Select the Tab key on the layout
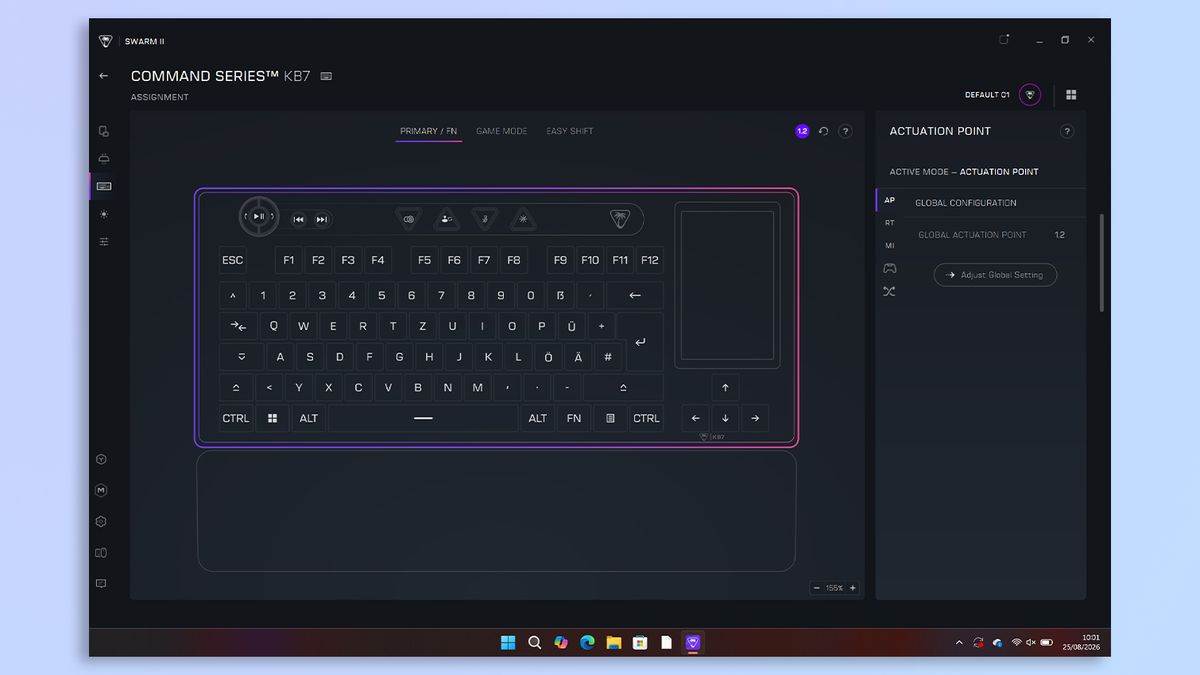The width and height of the screenshot is (1200, 675). [238, 326]
